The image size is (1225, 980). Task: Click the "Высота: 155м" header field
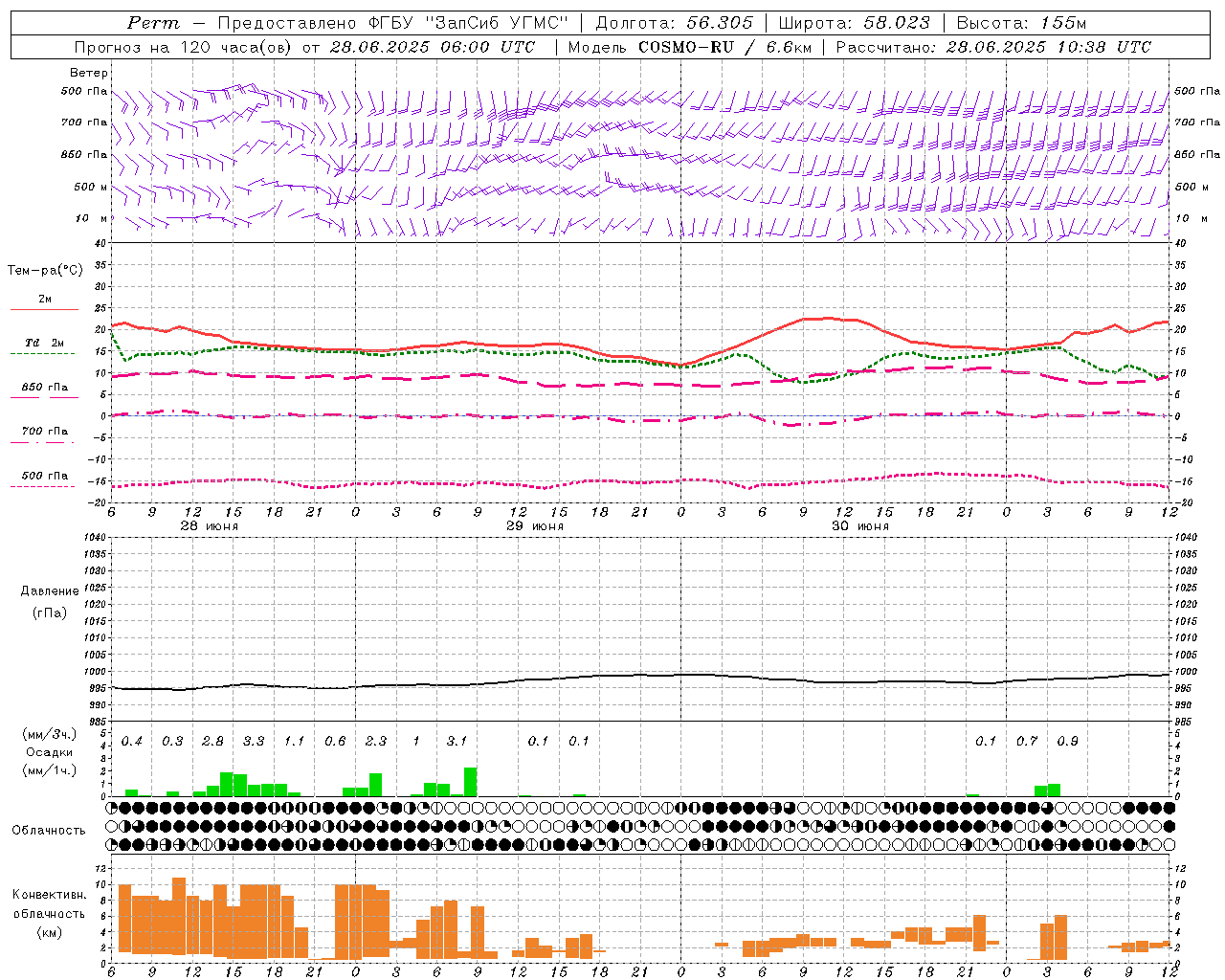[x=1021, y=23]
